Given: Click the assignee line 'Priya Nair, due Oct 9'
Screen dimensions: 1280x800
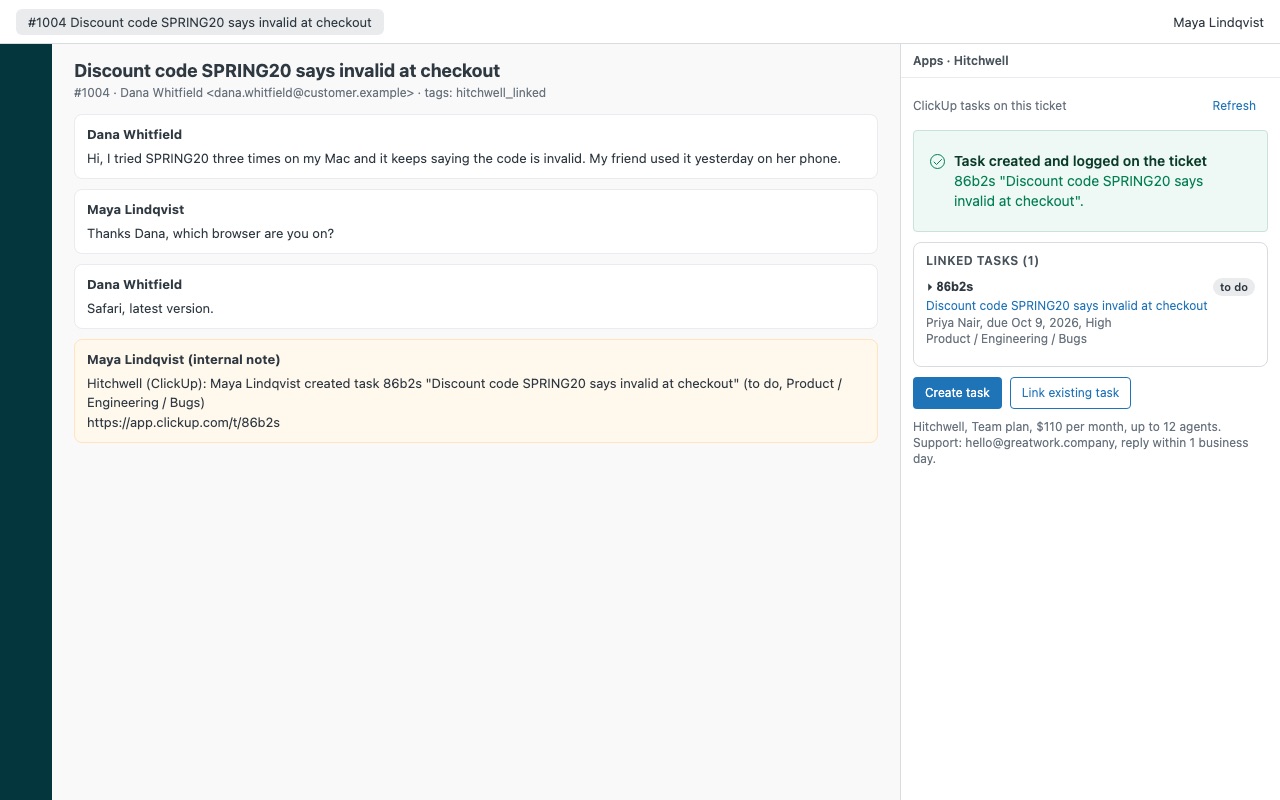Looking at the screenshot, I should click(x=1018, y=323).
